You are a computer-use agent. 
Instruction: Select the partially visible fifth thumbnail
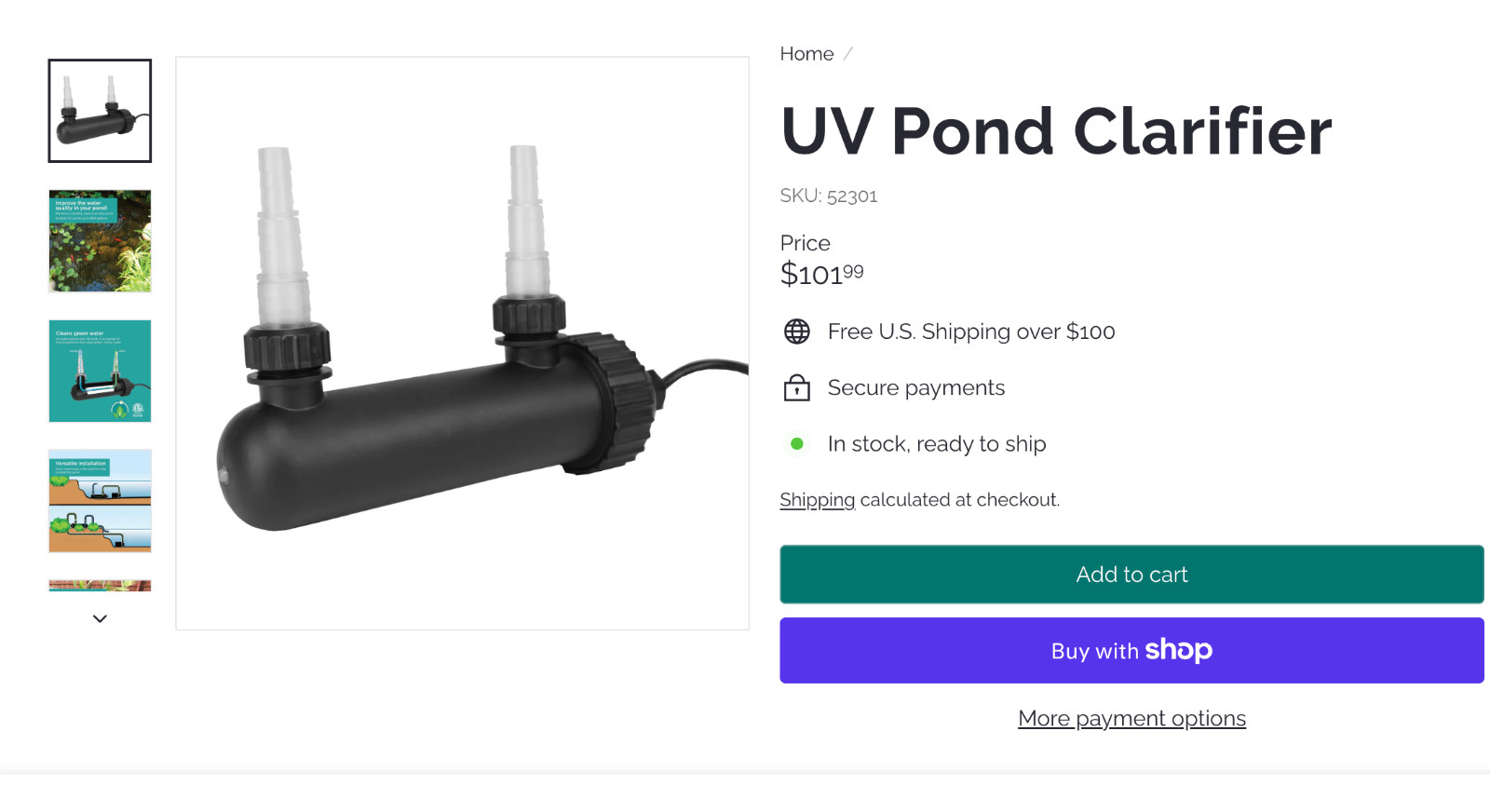coord(100,586)
